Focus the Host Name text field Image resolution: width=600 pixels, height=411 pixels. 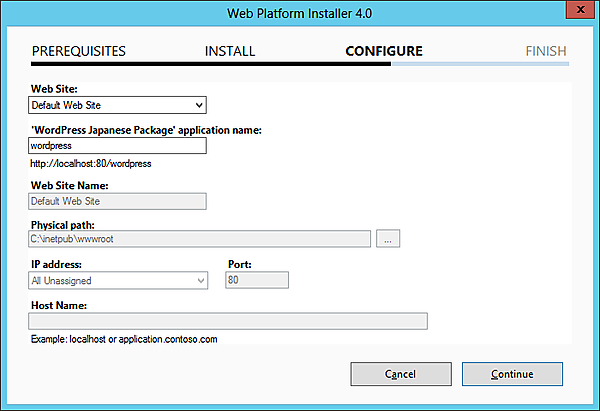pos(228,321)
